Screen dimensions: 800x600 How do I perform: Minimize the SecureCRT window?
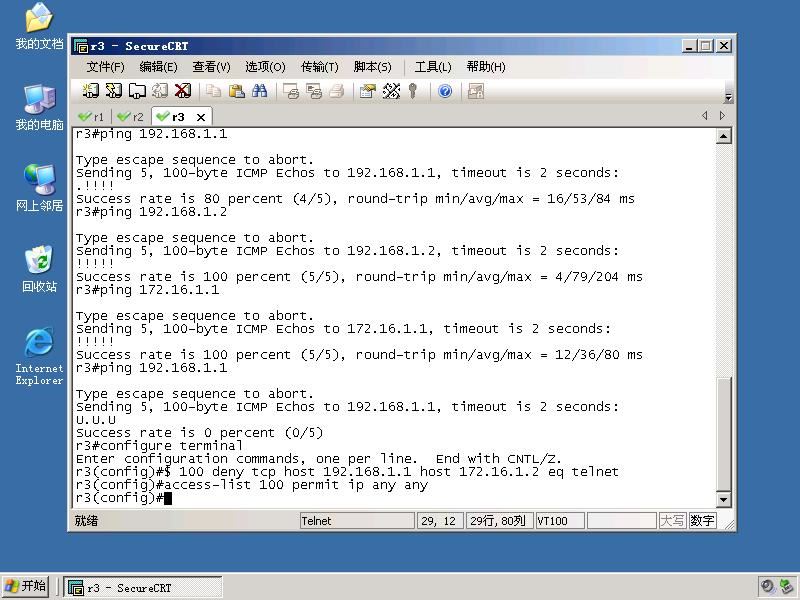pyautogui.click(x=689, y=46)
